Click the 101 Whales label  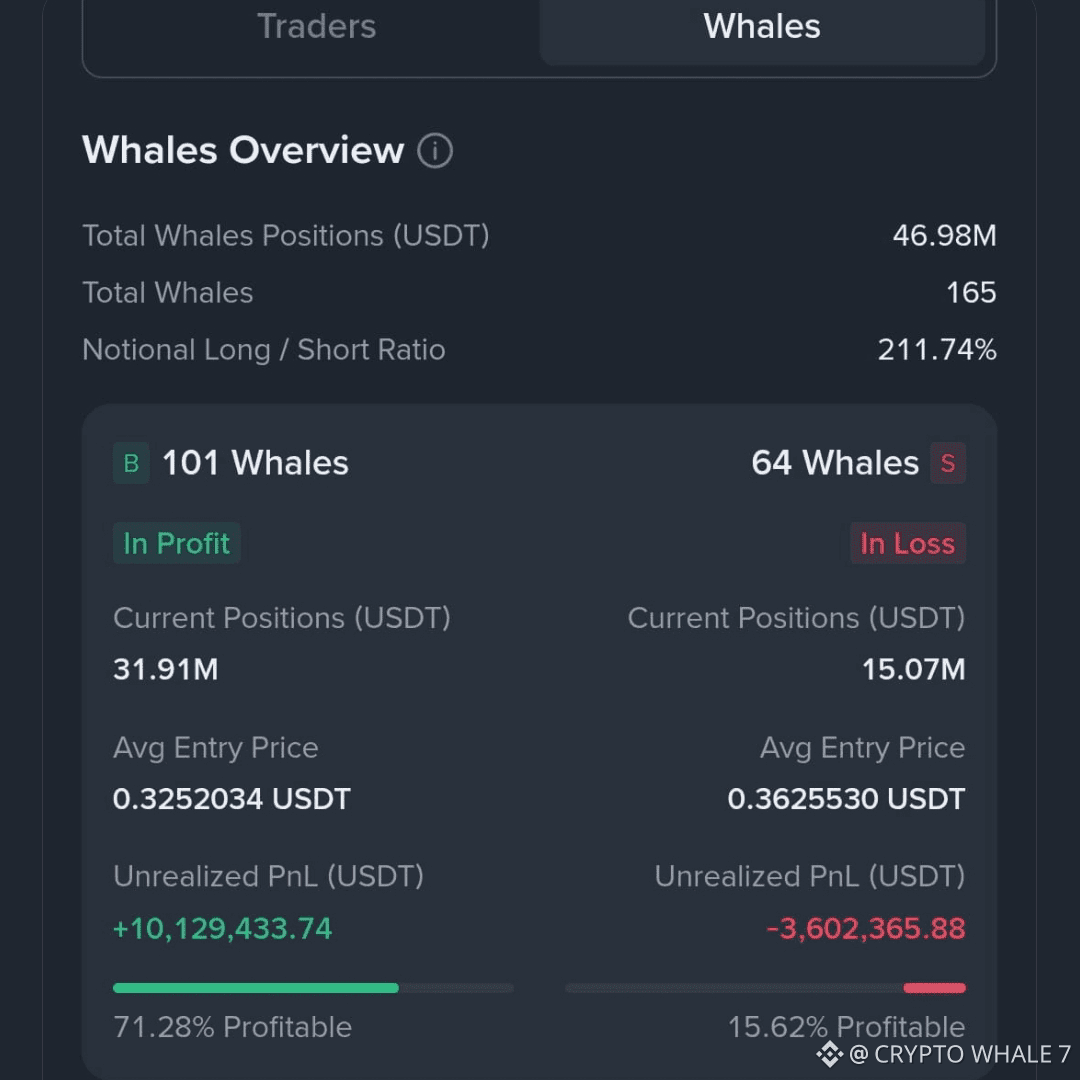[x=254, y=463]
